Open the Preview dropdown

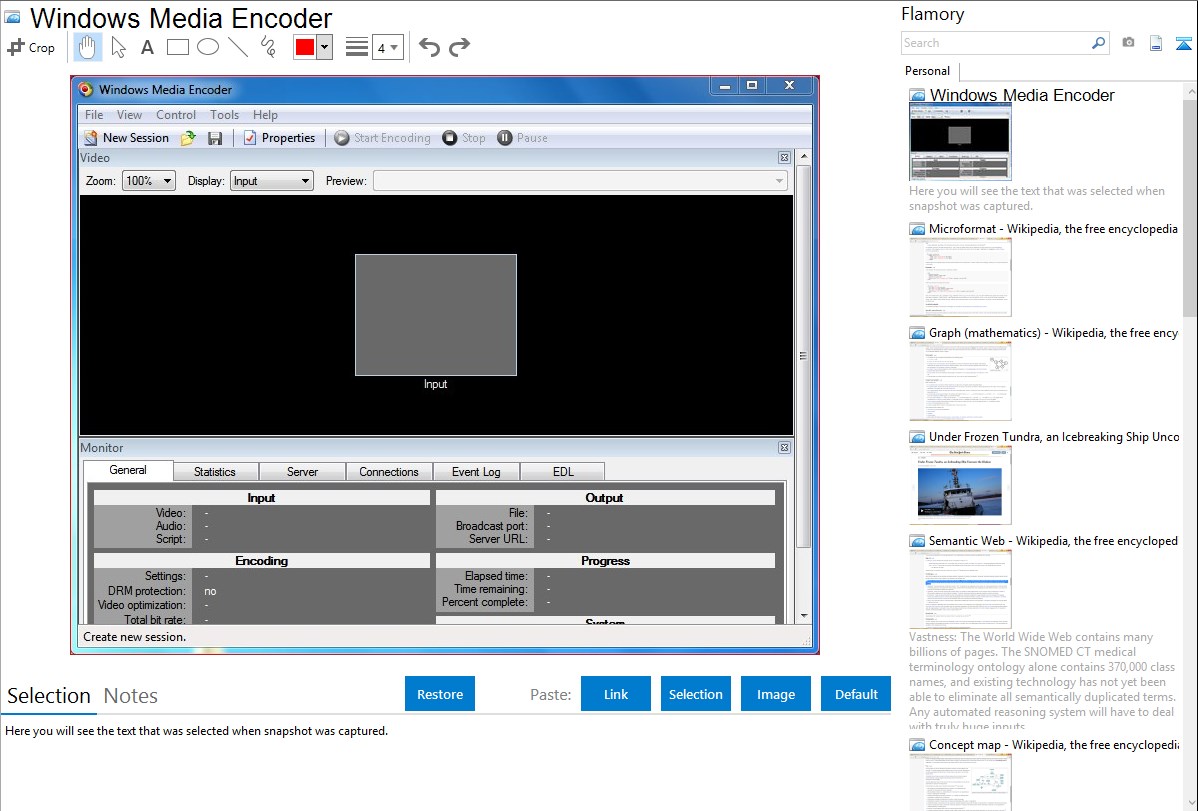[x=580, y=180]
